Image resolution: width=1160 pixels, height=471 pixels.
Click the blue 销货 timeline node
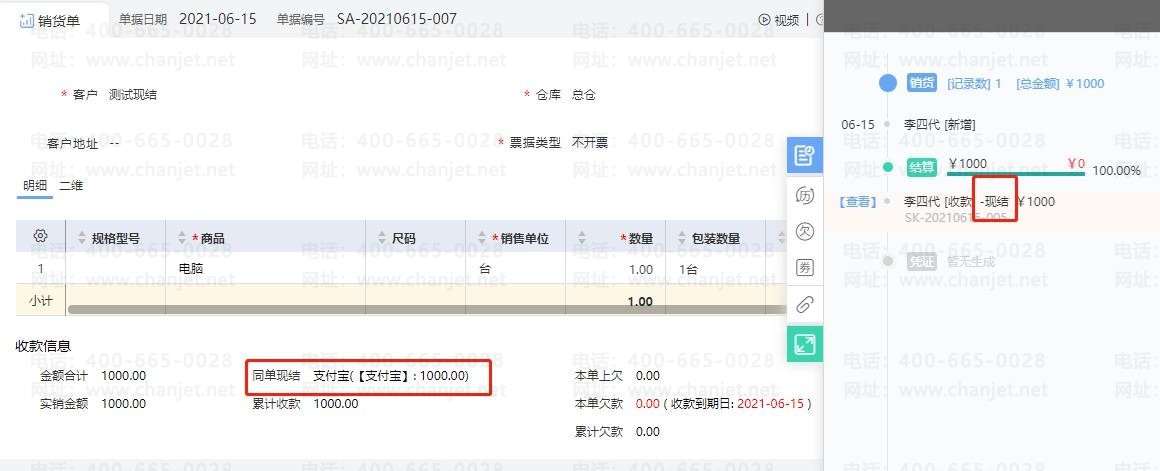click(888, 83)
